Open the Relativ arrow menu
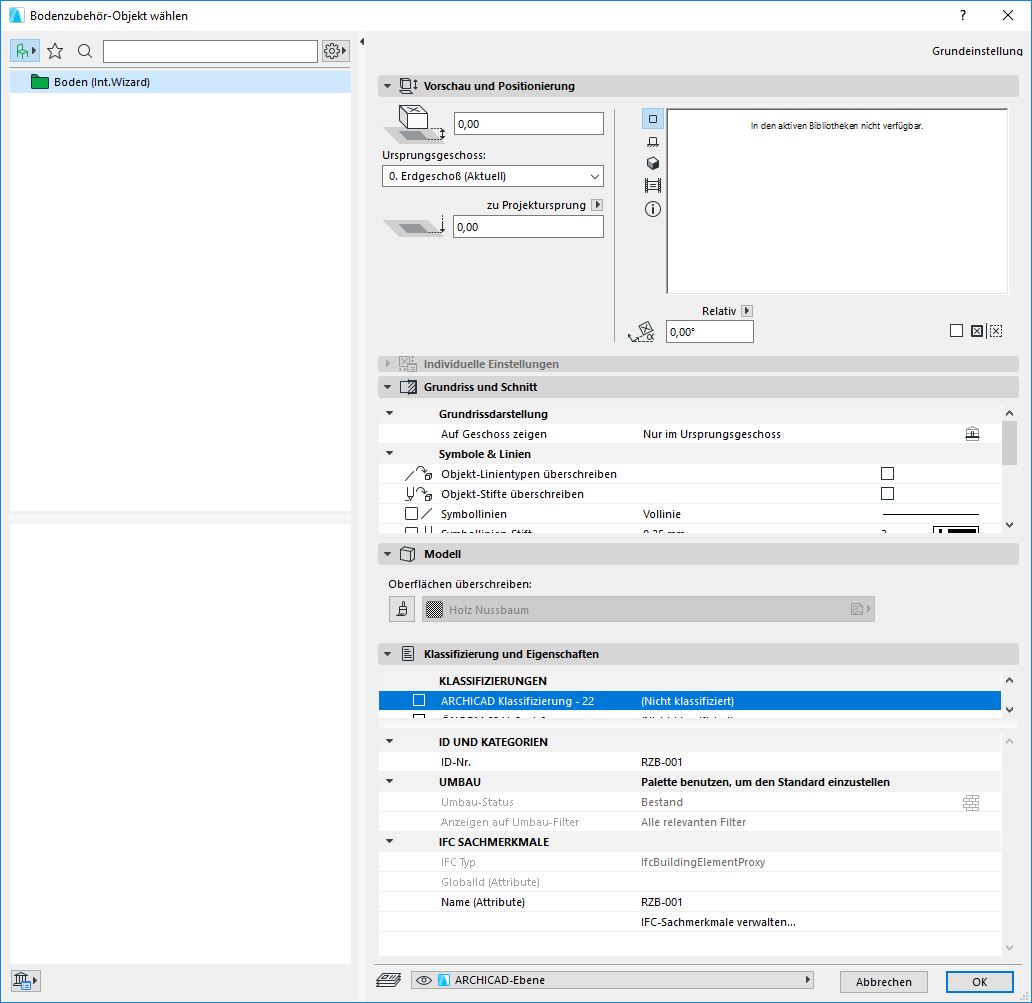The image size is (1032, 1003). pyautogui.click(x=746, y=311)
